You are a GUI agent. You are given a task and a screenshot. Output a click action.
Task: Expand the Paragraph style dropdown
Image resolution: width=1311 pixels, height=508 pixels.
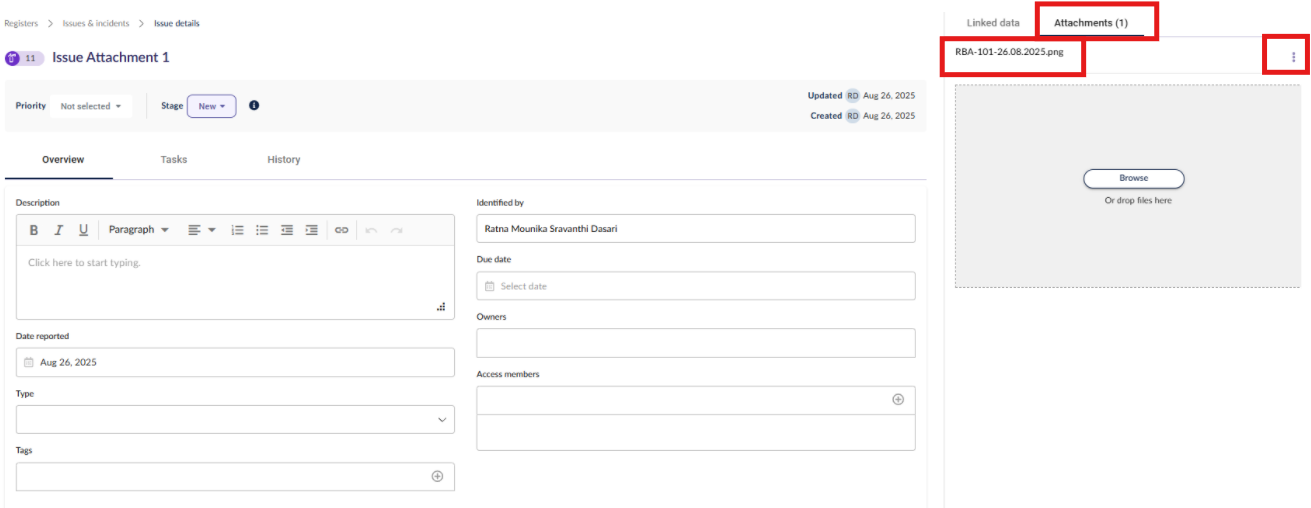click(139, 230)
